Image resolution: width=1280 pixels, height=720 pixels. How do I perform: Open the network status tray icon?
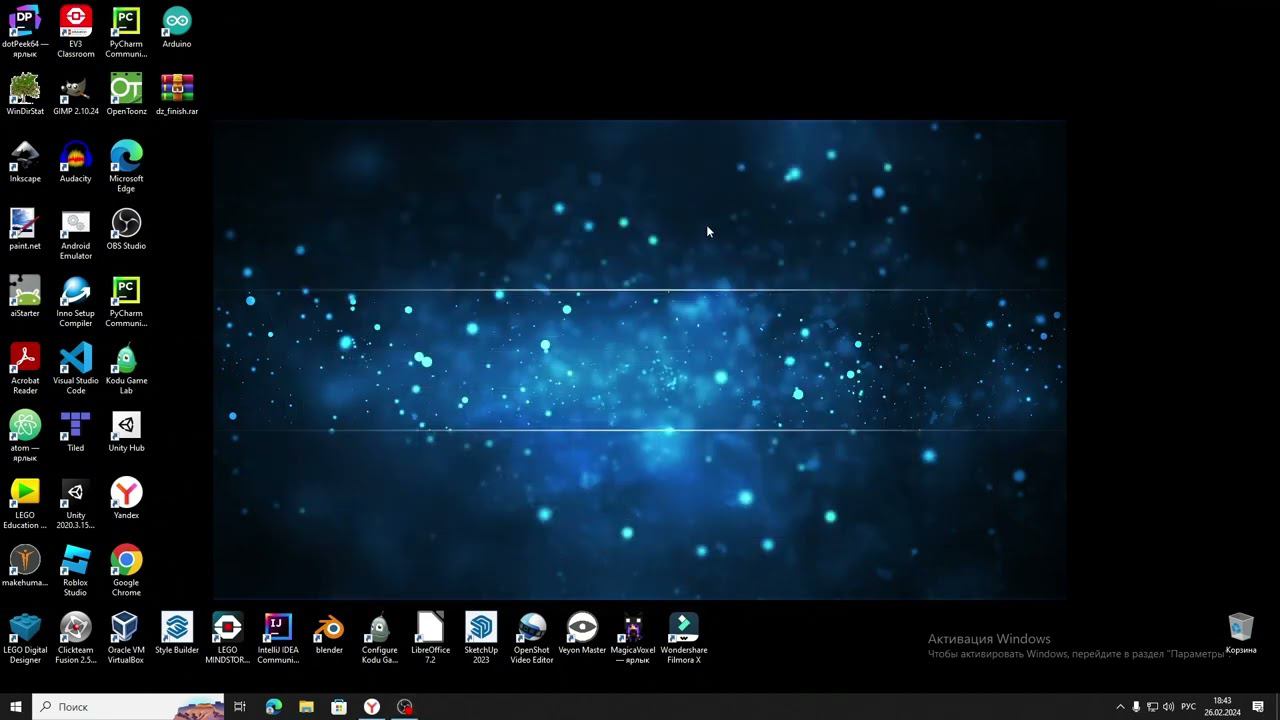tap(1152, 707)
